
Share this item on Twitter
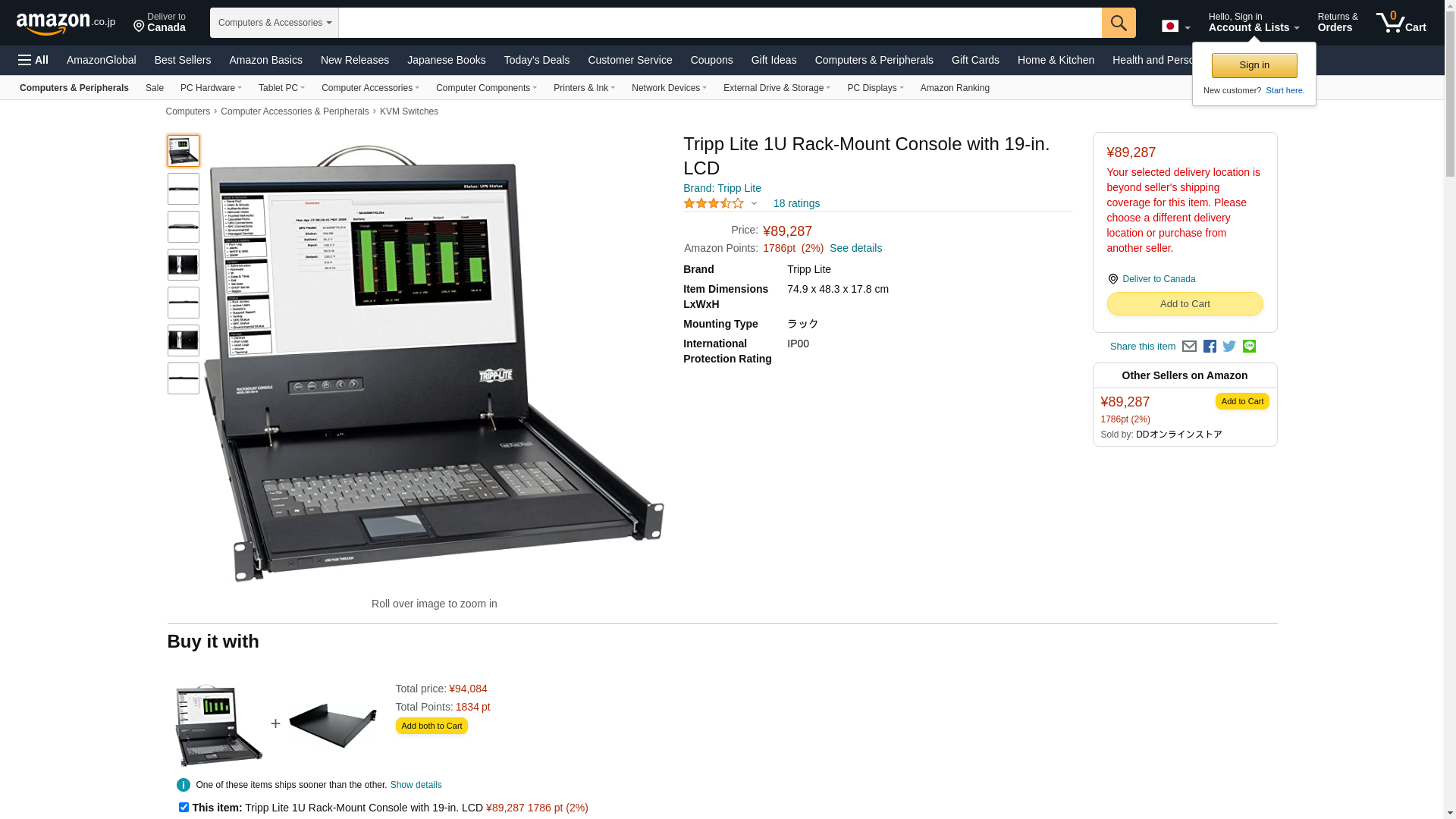[1229, 347]
